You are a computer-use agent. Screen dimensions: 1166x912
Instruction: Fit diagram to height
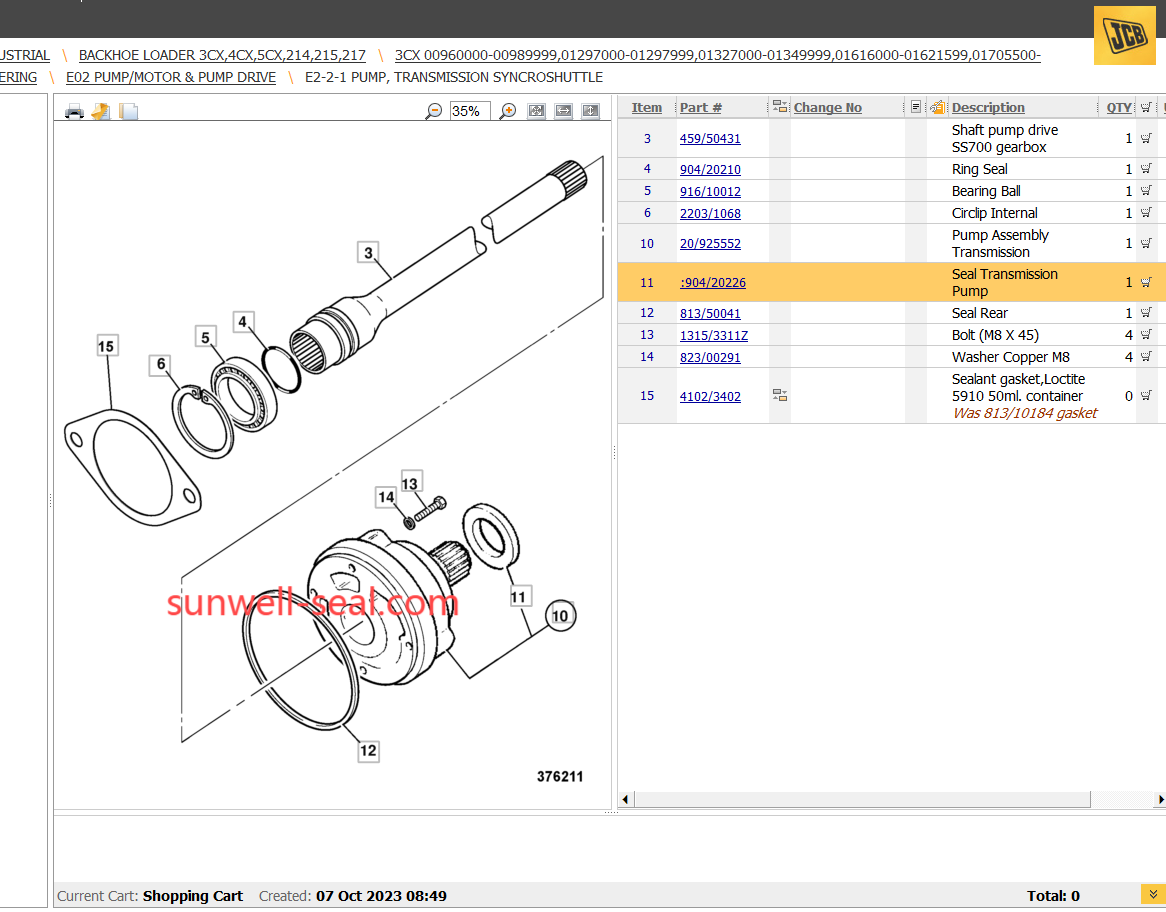[x=591, y=111]
